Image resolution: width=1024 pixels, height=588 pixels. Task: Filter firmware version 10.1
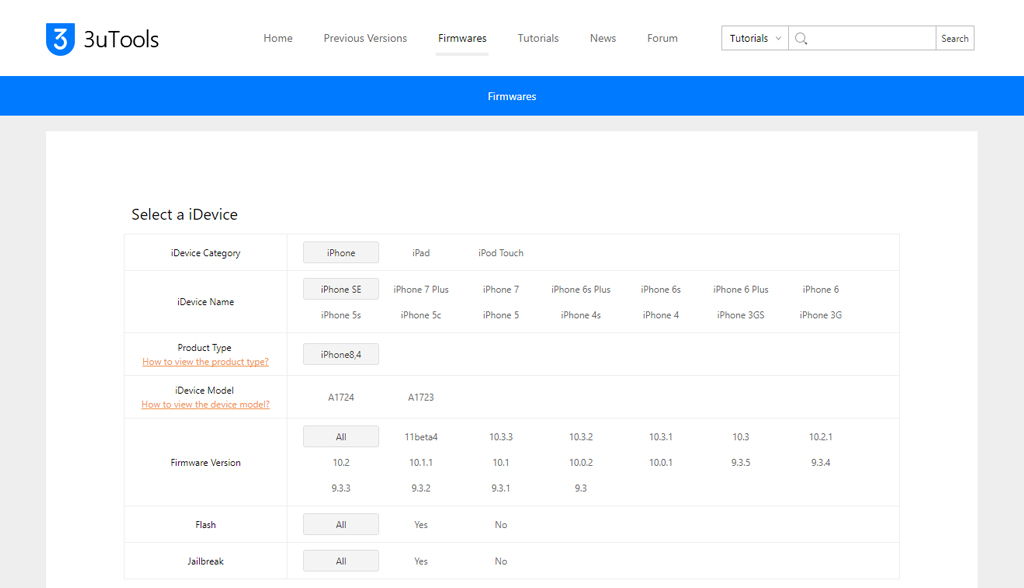501,463
